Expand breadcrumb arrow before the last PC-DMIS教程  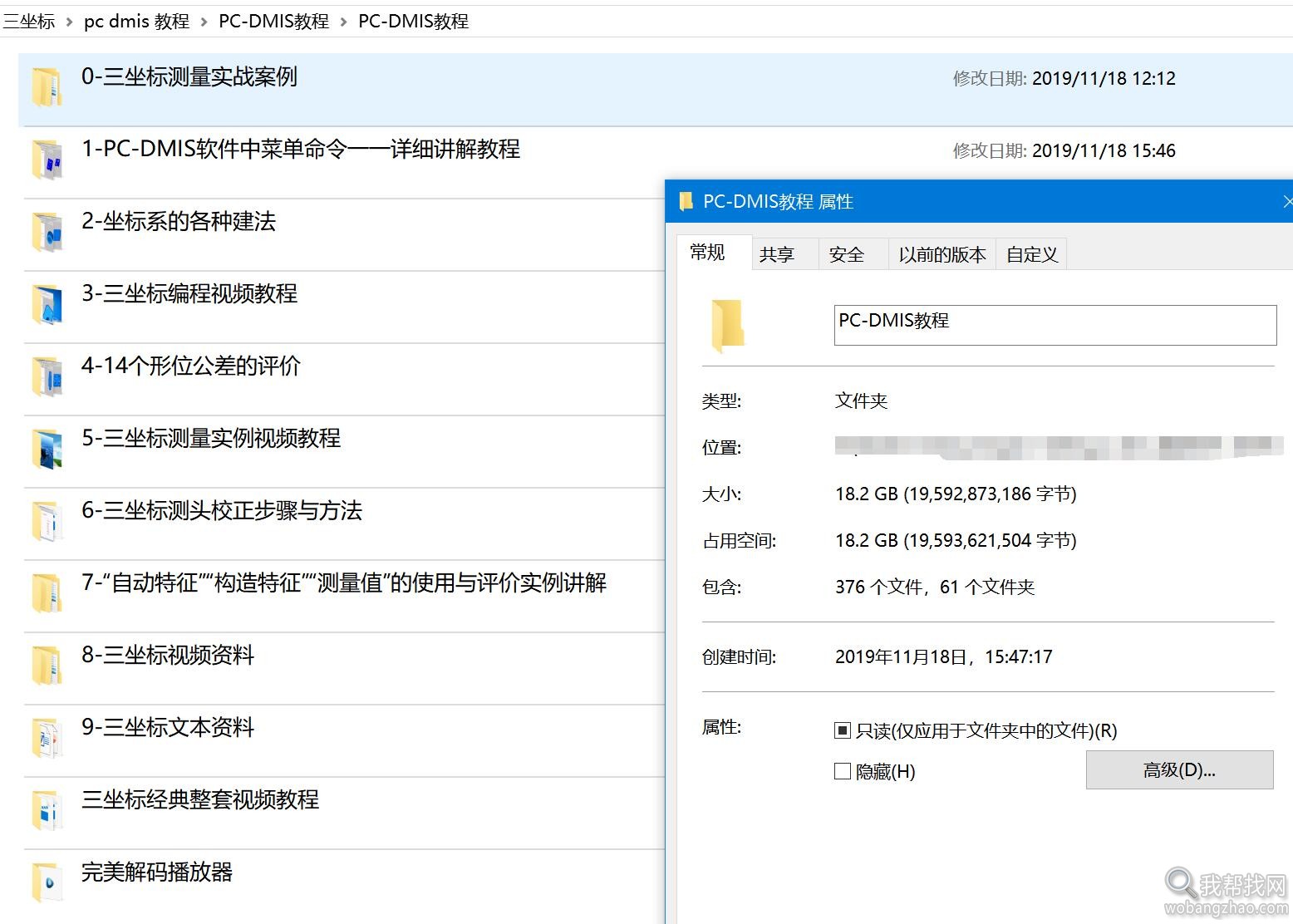pyautogui.click(x=344, y=22)
